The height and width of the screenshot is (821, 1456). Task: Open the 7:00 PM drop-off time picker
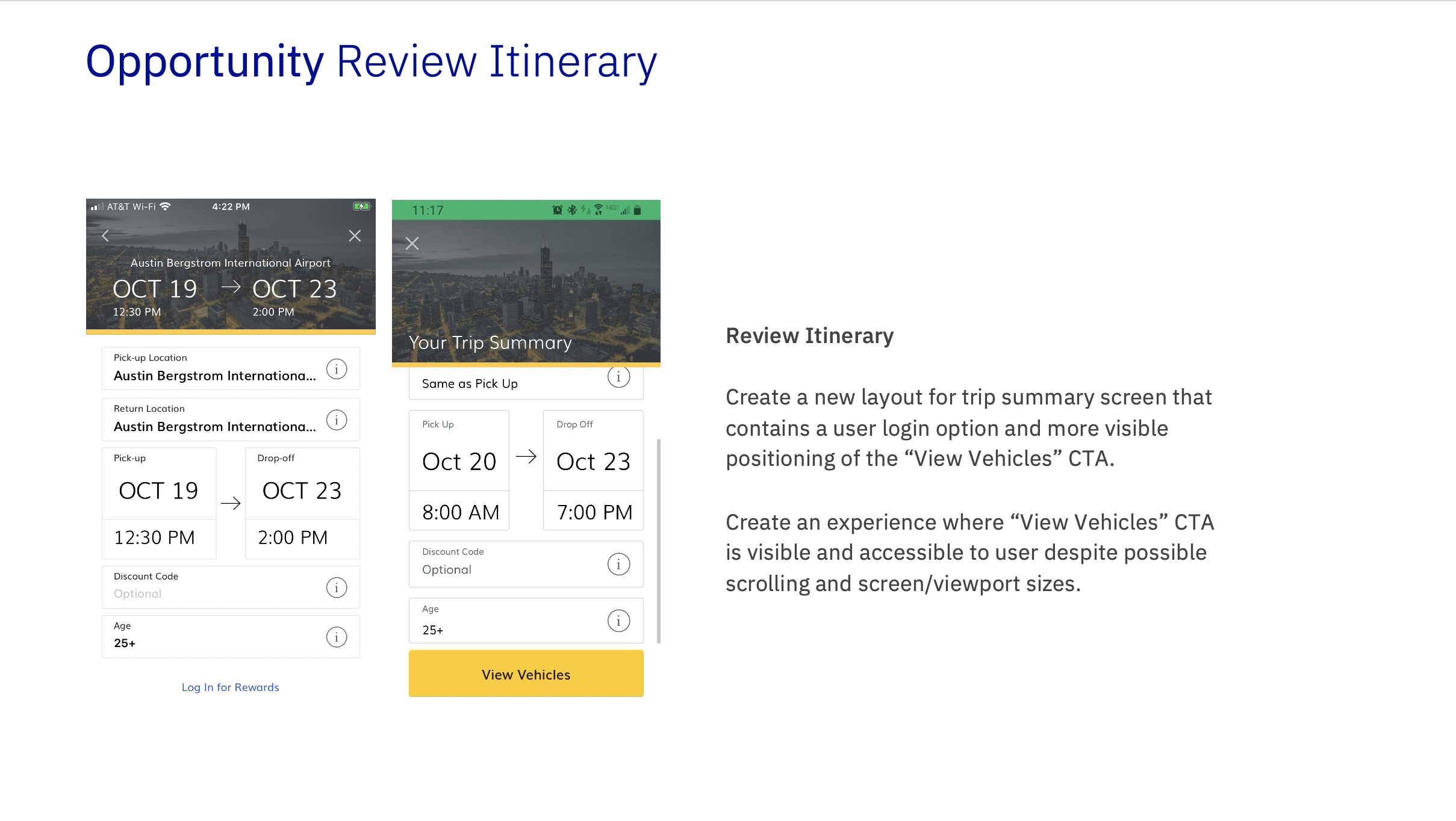(594, 512)
